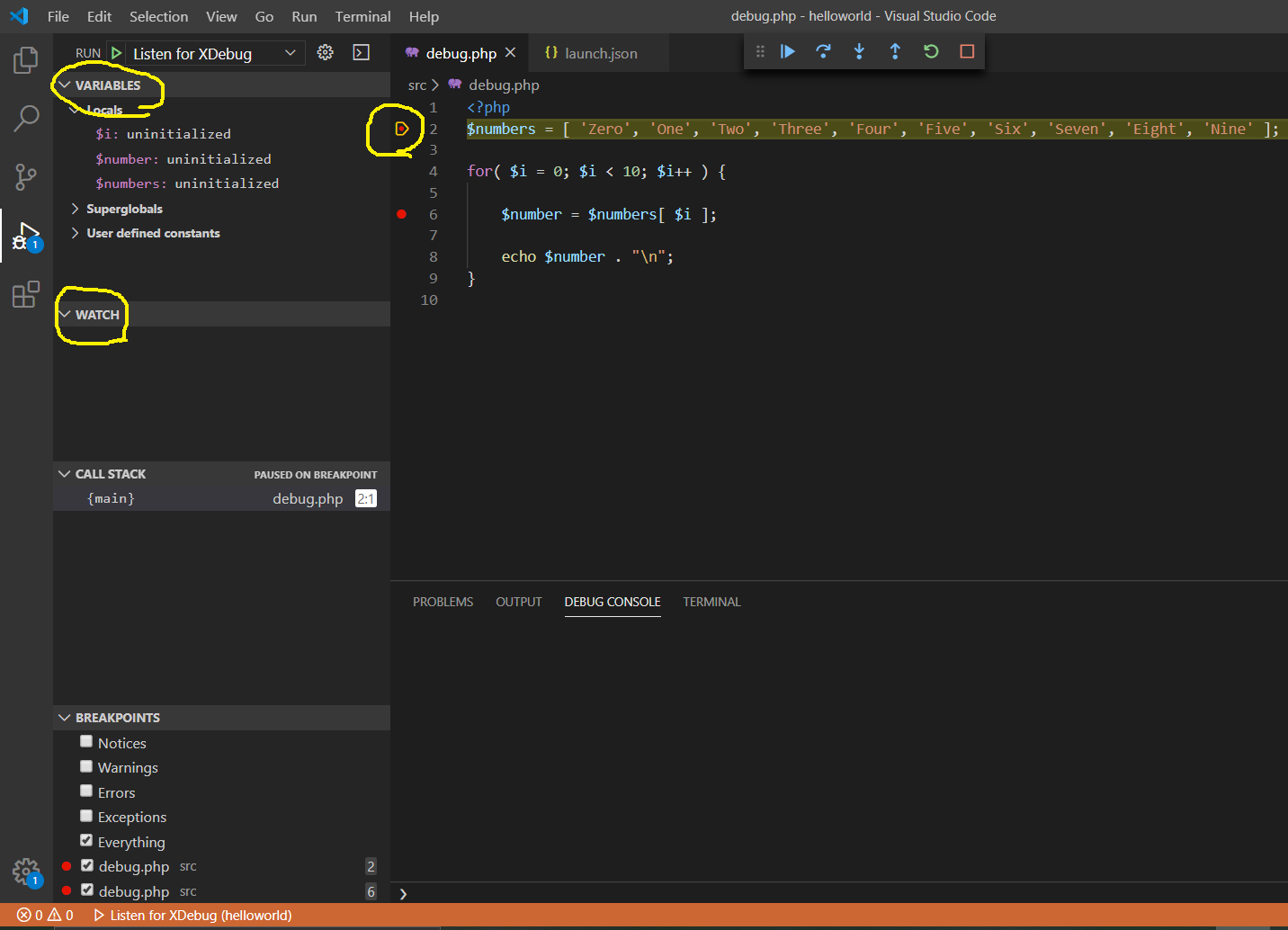1288x930 pixels.
Task: Restart the debug session
Action: click(x=931, y=51)
